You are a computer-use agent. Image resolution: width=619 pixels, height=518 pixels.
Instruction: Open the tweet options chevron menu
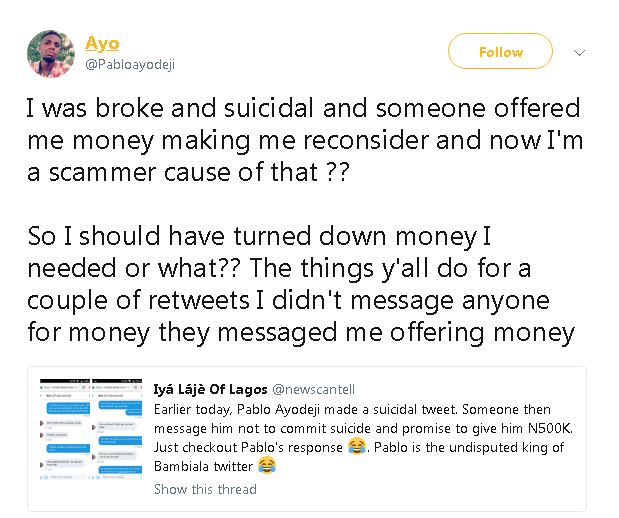coord(579,52)
